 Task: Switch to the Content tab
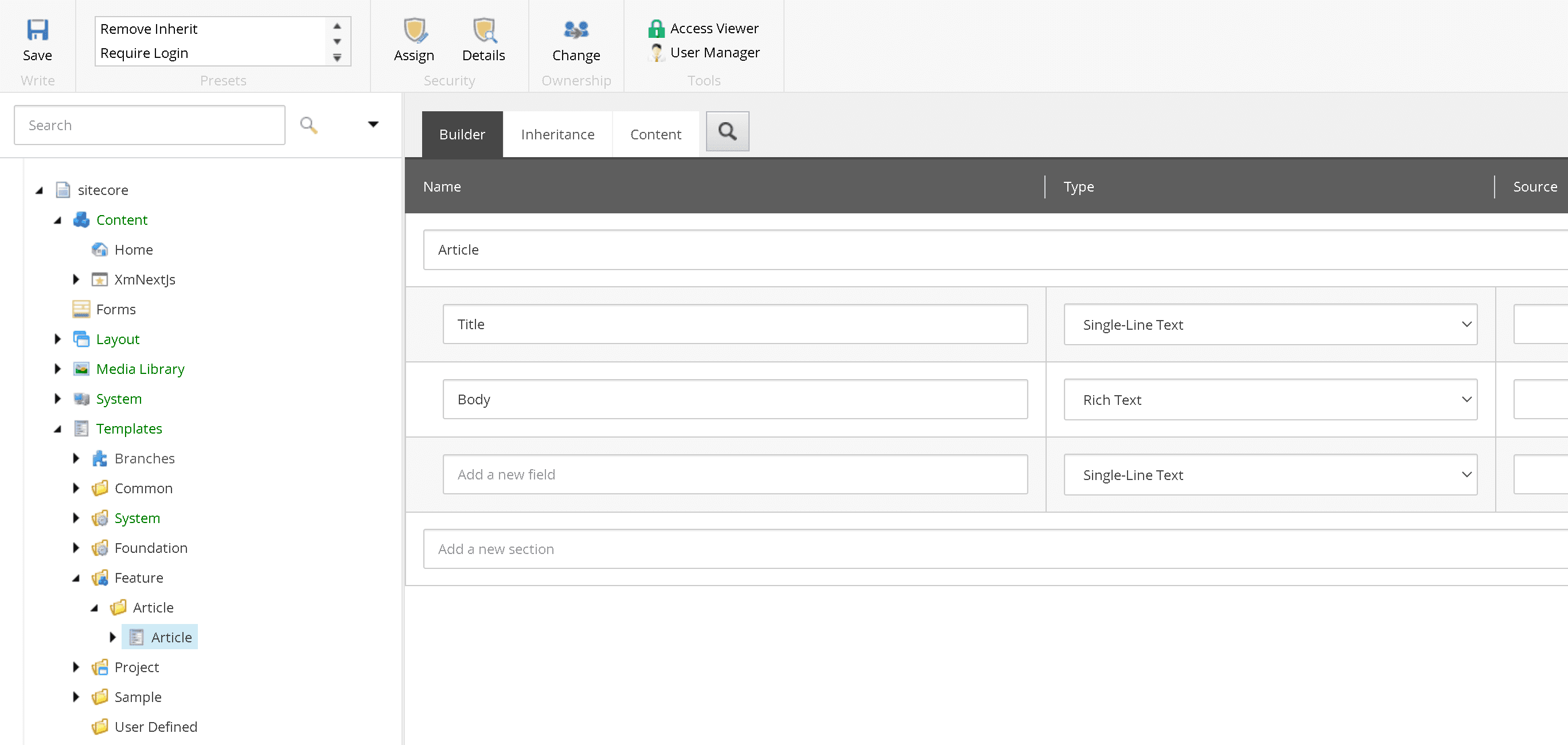point(655,135)
